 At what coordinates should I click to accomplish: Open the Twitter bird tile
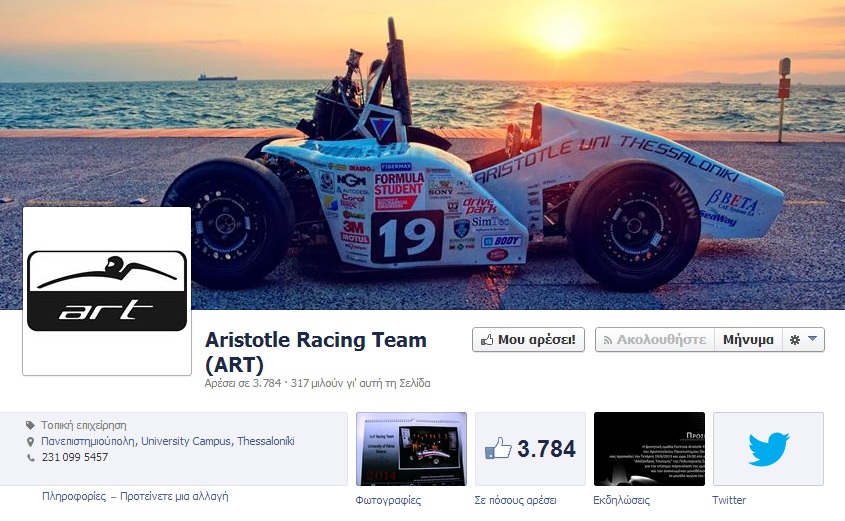768,449
